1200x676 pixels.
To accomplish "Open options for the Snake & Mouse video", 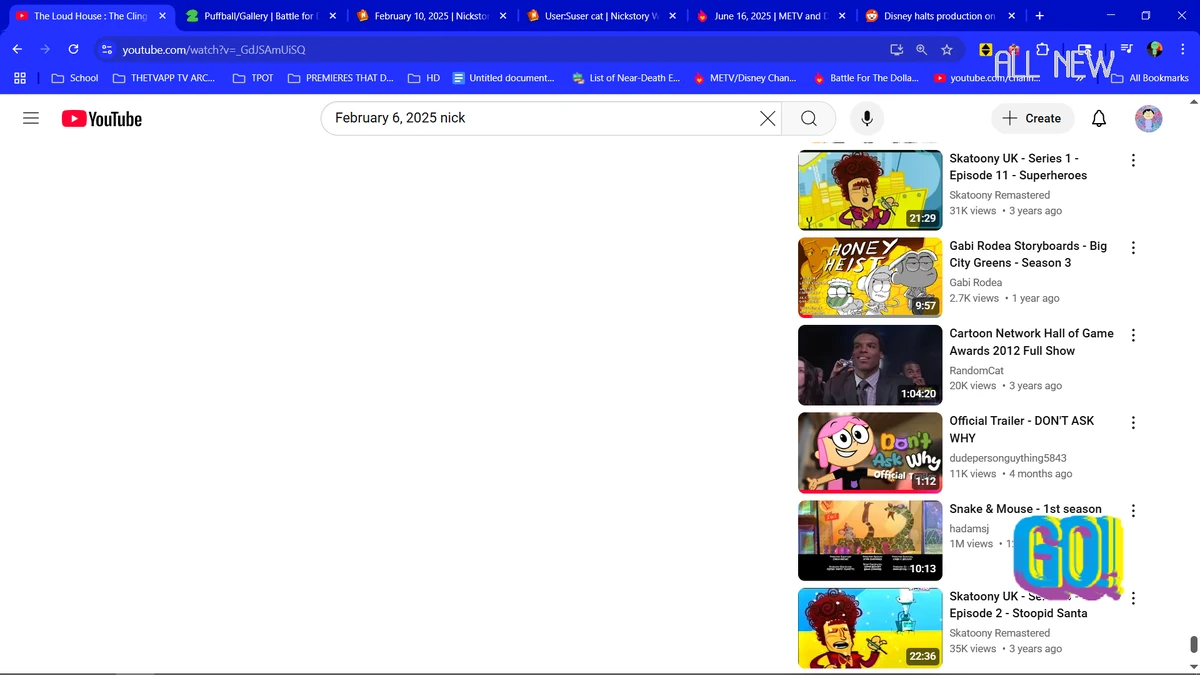I will (x=1133, y=510).
